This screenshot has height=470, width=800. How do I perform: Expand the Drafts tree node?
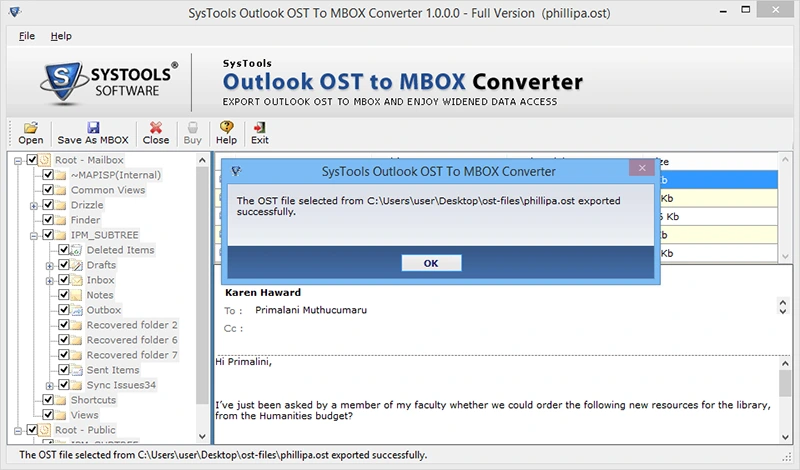(49, 266)
